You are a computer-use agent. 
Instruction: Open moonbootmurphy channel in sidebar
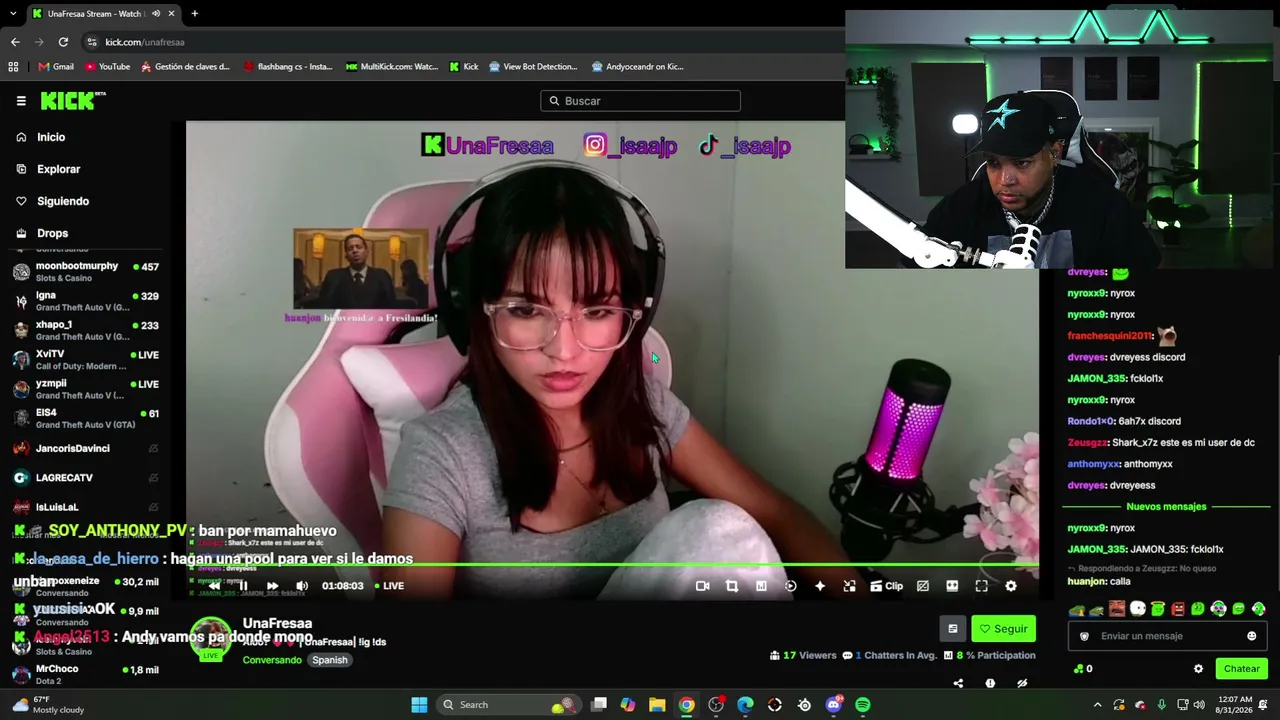pos(85,272)
